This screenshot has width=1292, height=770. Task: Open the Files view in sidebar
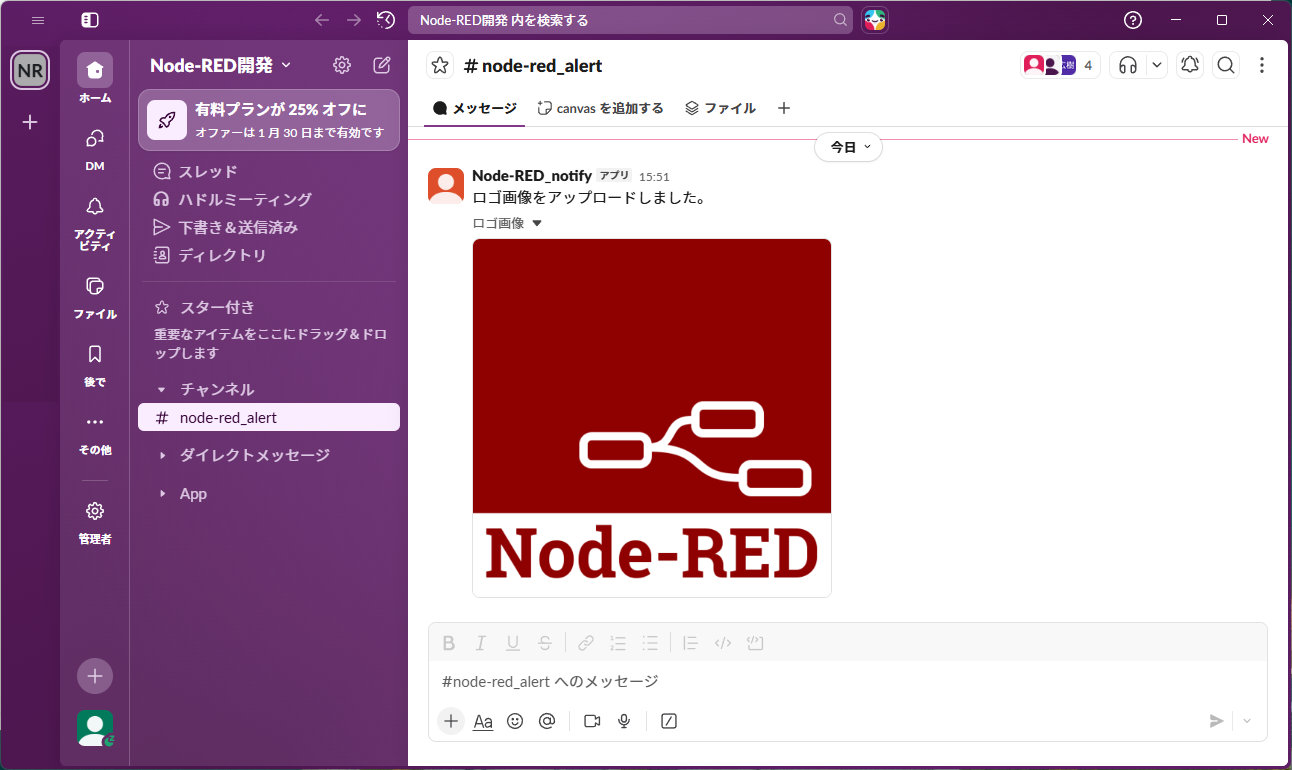(x=95, y=296)
